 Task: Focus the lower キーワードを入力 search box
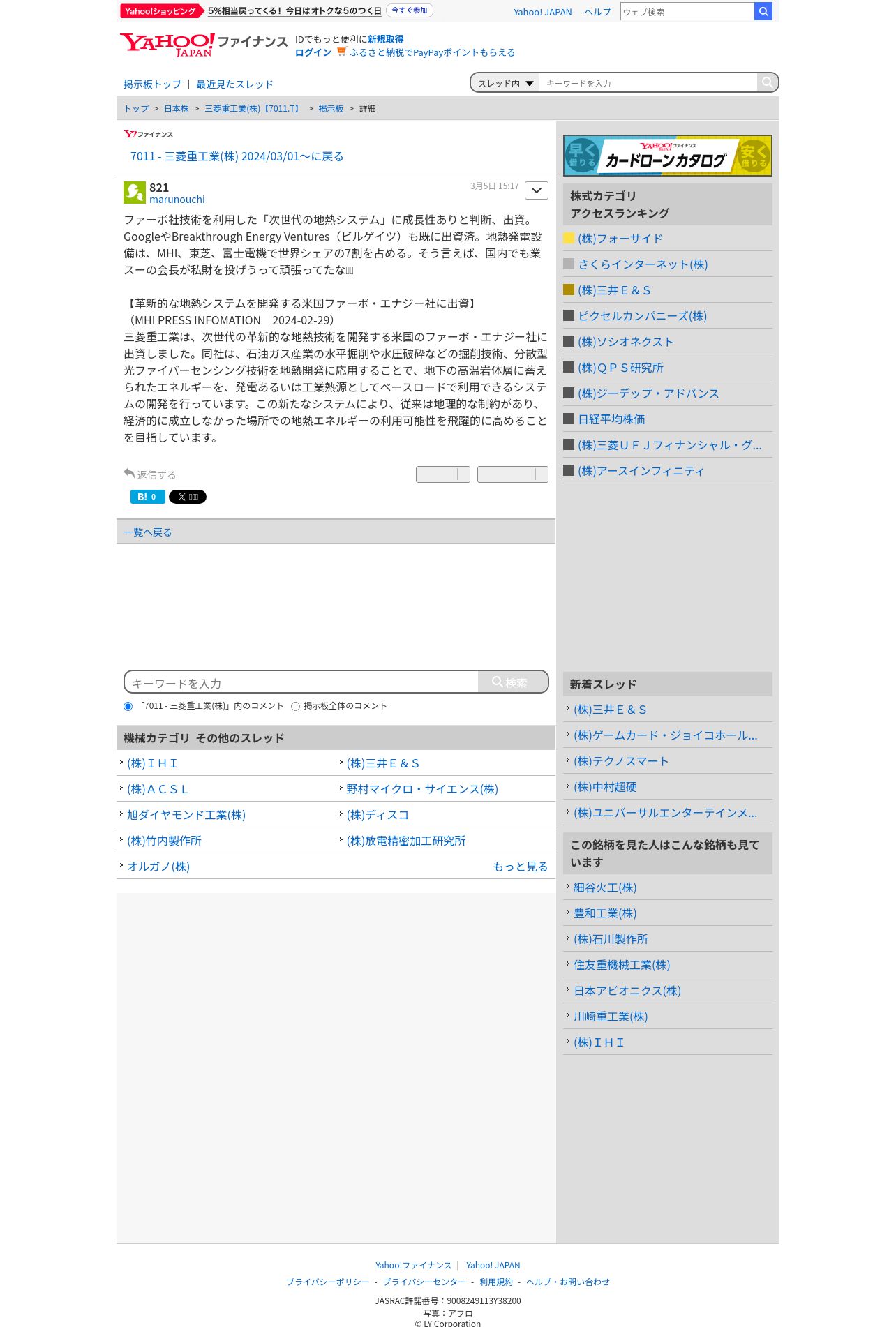tap(301, 682)
